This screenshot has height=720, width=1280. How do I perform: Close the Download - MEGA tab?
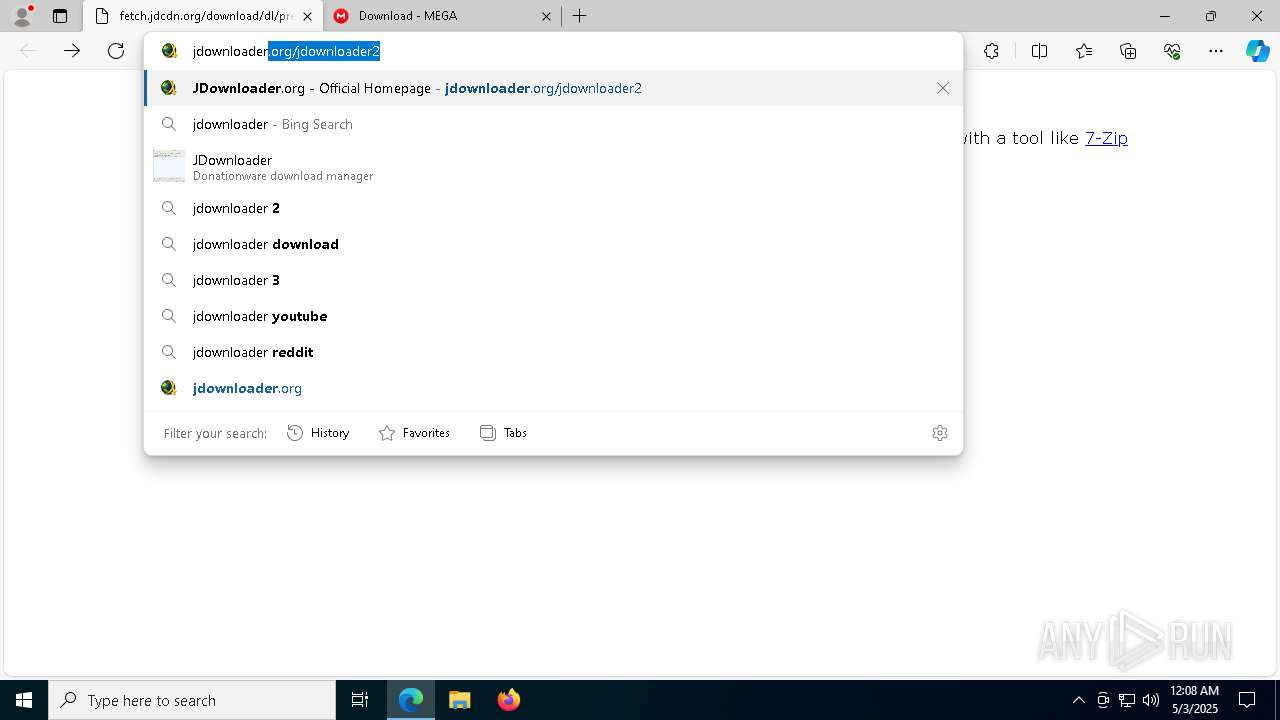tap(546, 16)
